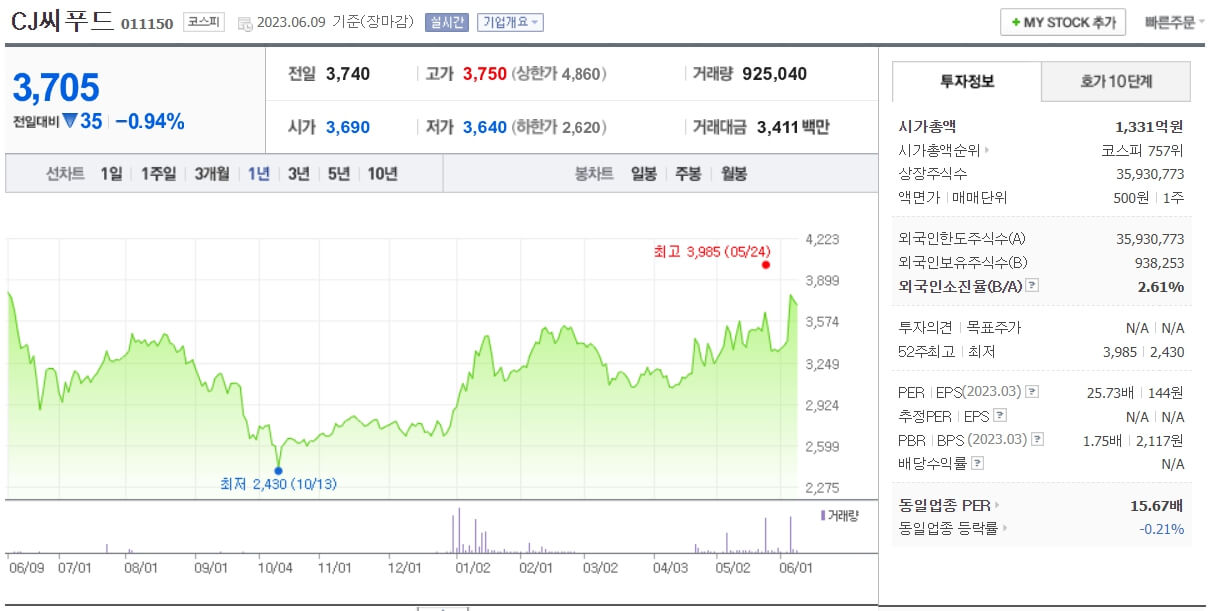
Task: Click the stock code 011150
Action: pyautogui.click(x=148, y=23)
